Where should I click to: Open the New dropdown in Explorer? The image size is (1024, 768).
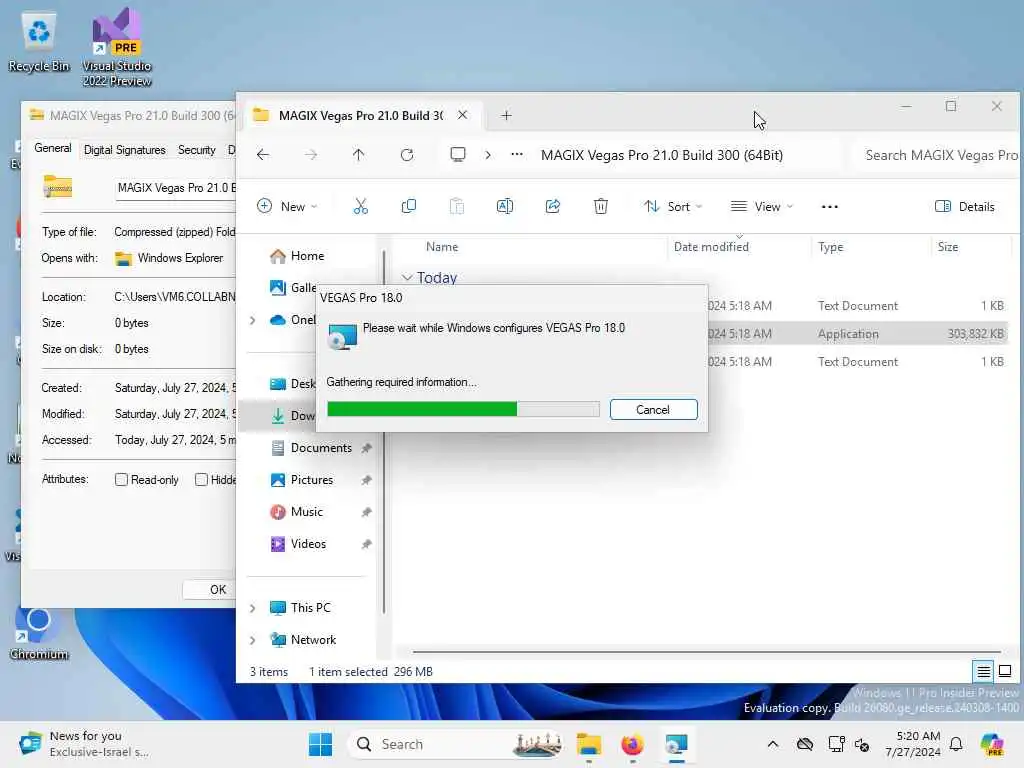click(287, 206)
